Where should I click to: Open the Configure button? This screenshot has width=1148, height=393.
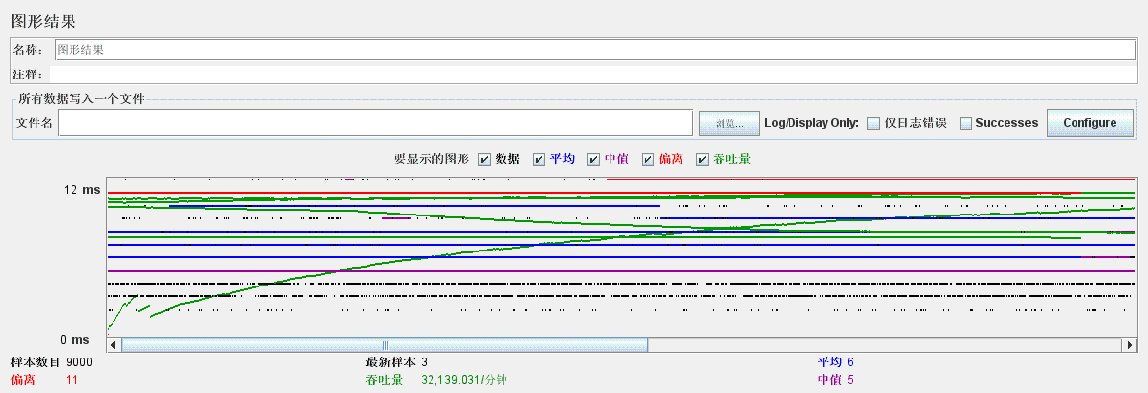1090,123
